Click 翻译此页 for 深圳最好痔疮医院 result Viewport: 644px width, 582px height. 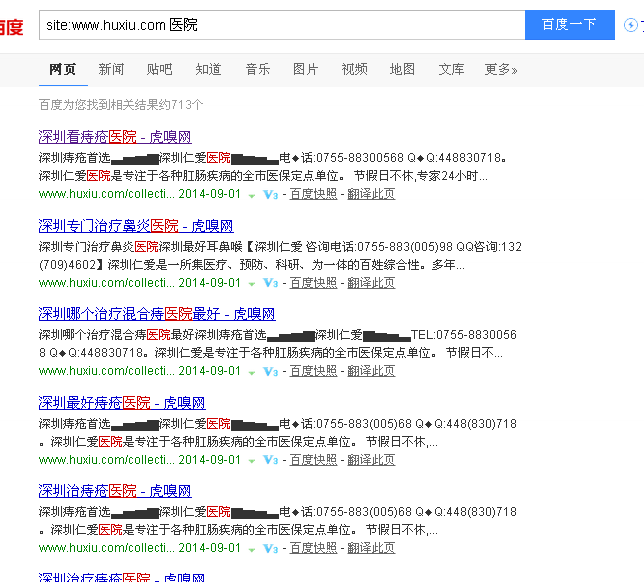(371, 460)
